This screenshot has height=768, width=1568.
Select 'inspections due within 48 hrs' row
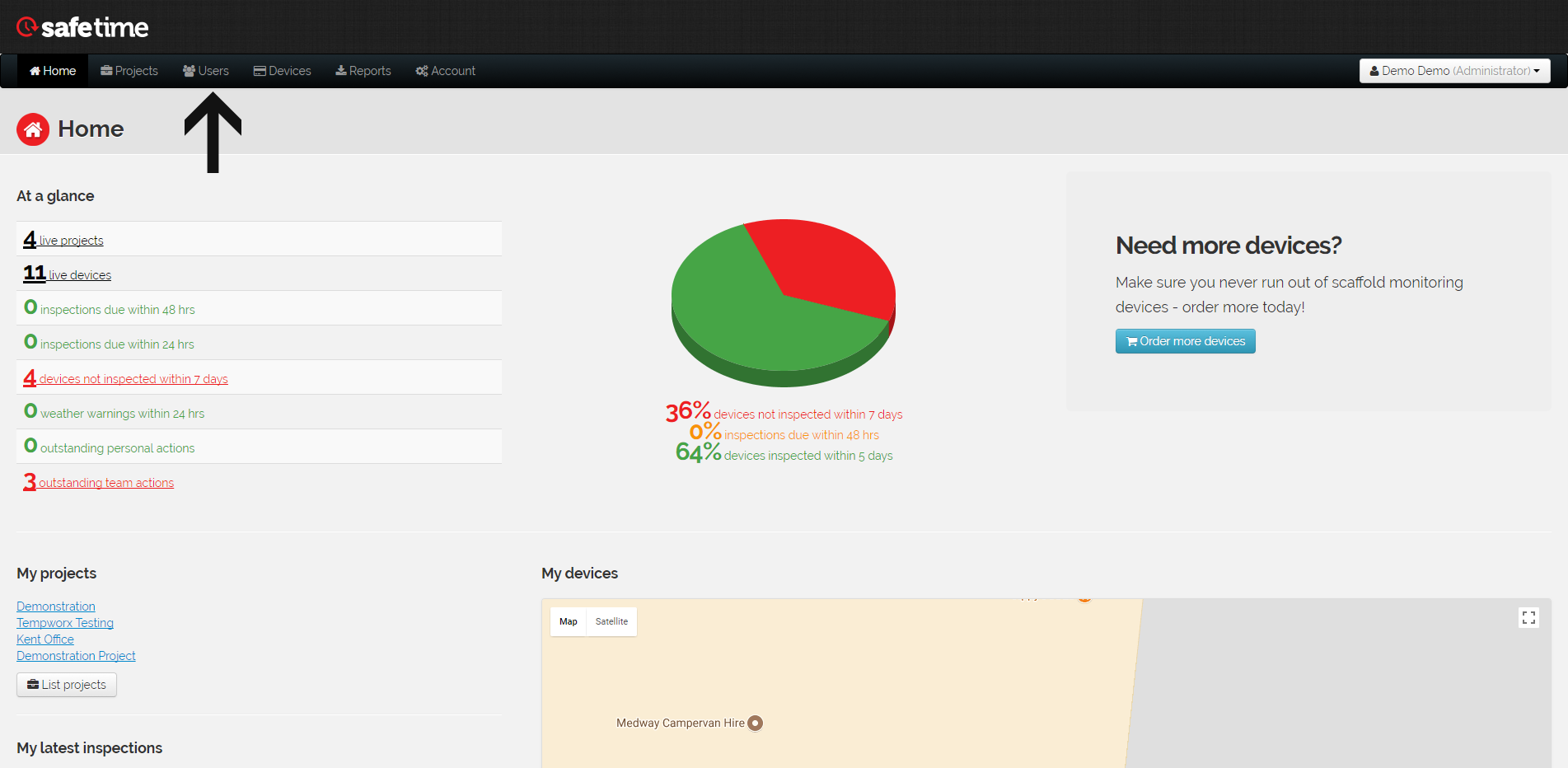click(259, 308)
